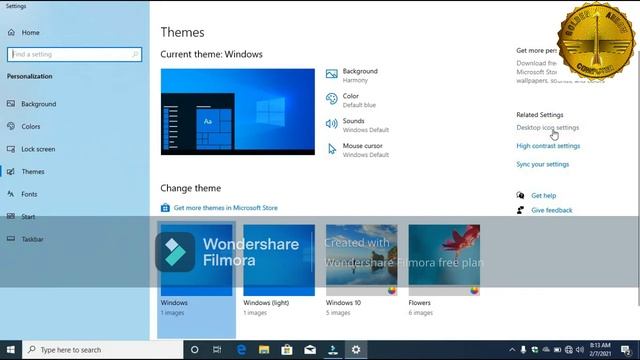Click the current theme preview image

[x=238, y=112]
